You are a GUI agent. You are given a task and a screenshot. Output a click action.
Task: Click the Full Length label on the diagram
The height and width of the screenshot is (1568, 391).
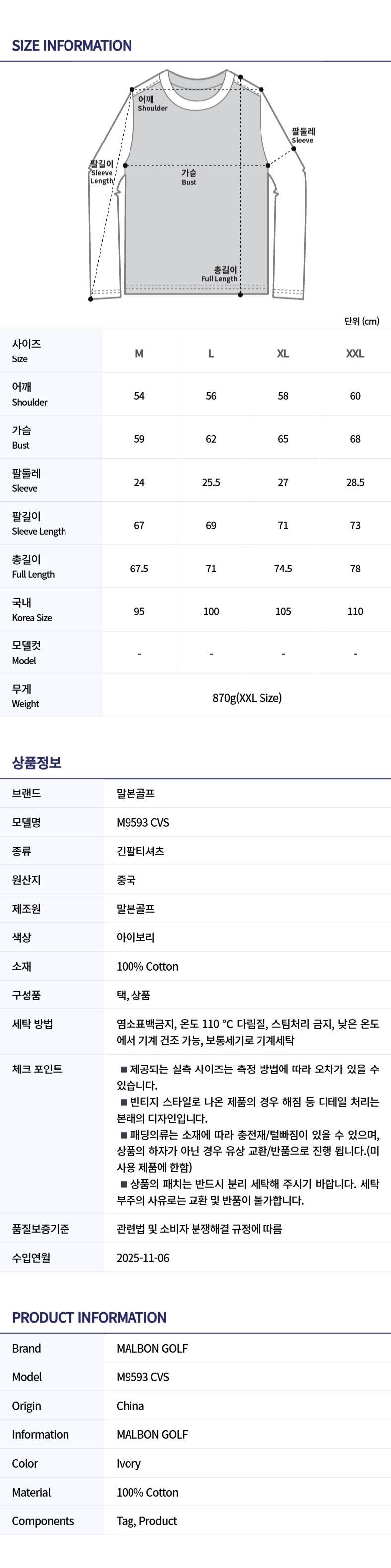[x=219, y=274]
